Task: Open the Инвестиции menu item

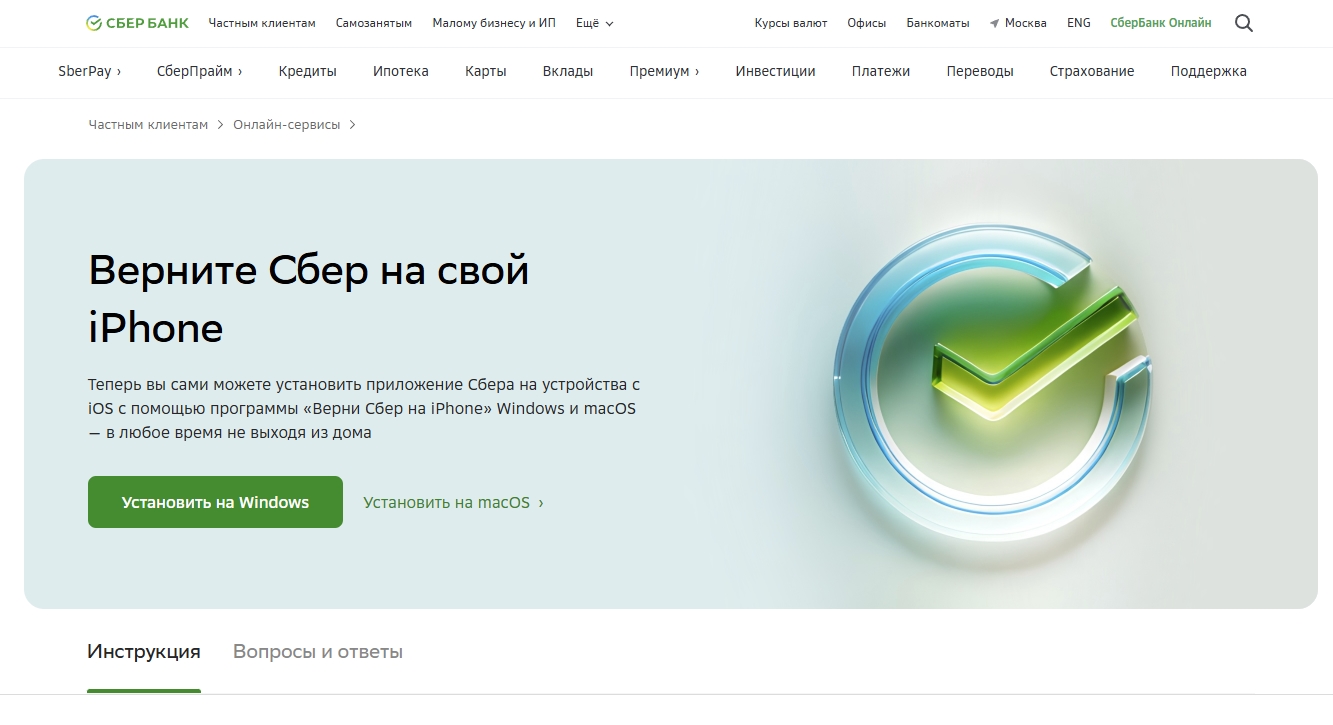Action: pos(775,71)
